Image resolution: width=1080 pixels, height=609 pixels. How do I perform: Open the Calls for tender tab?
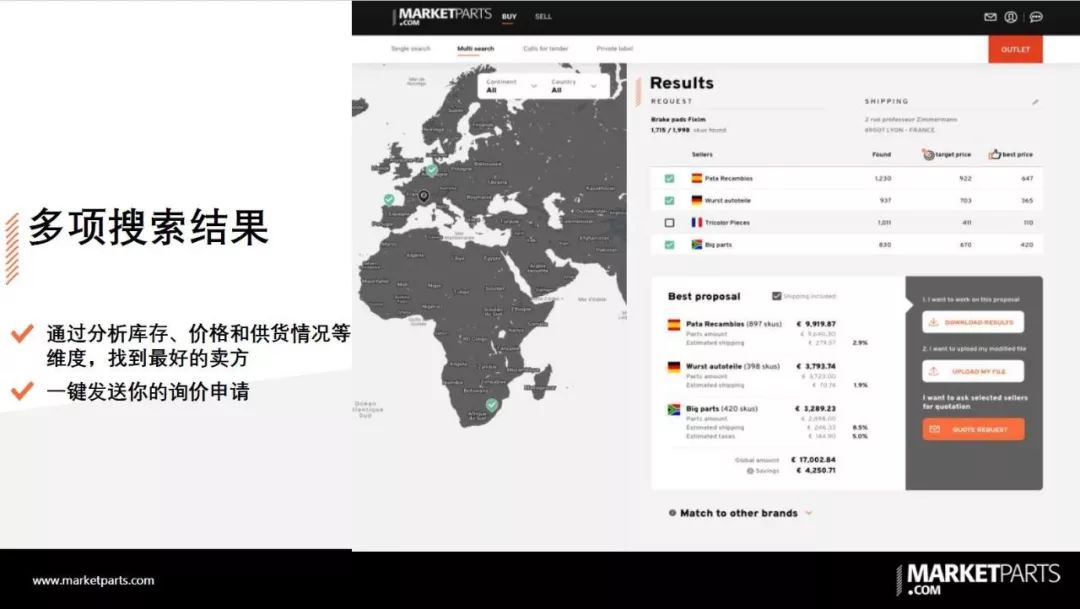point(546,49)
